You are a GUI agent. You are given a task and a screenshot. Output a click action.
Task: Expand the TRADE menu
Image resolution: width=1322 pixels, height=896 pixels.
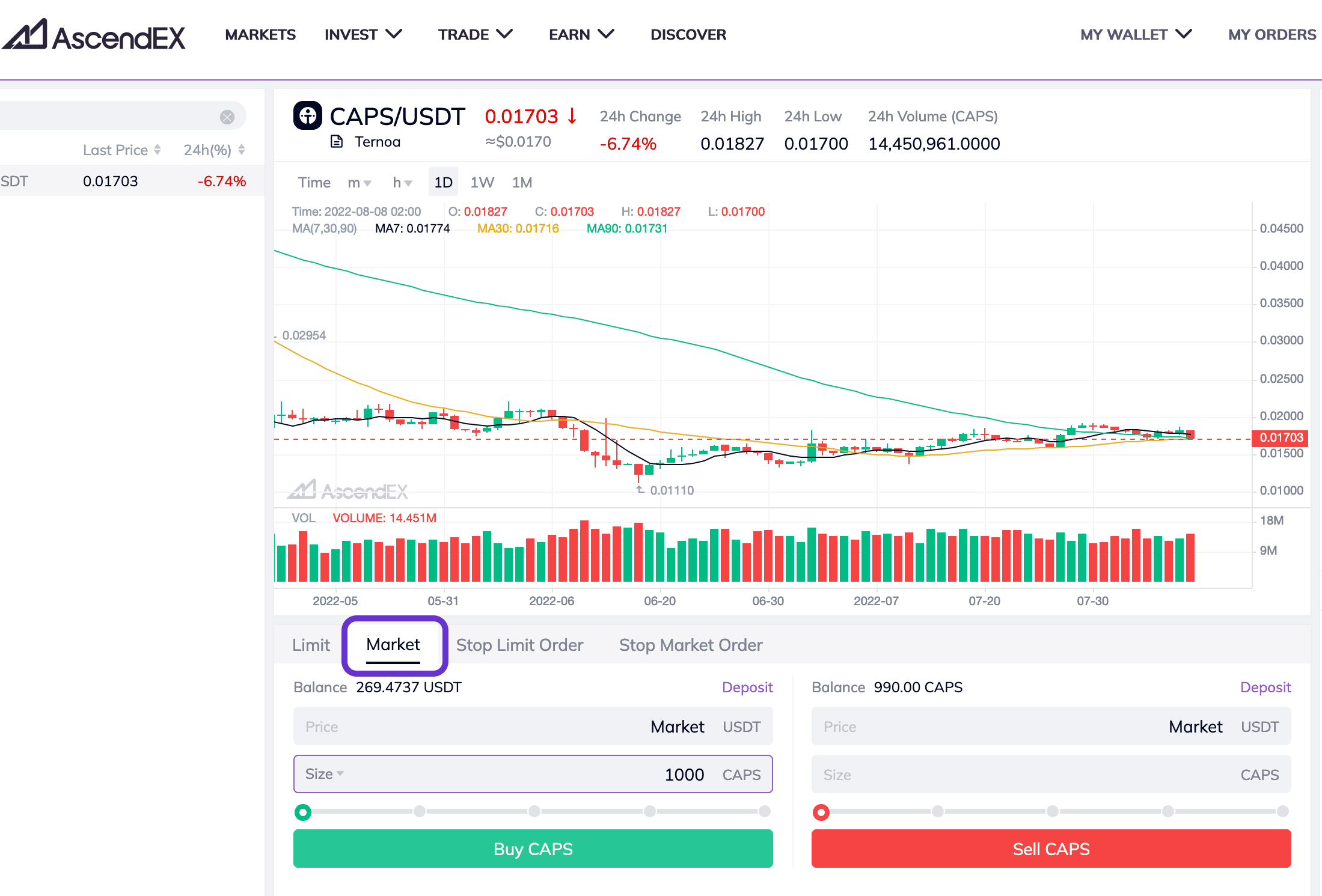[x=475, y=35]
